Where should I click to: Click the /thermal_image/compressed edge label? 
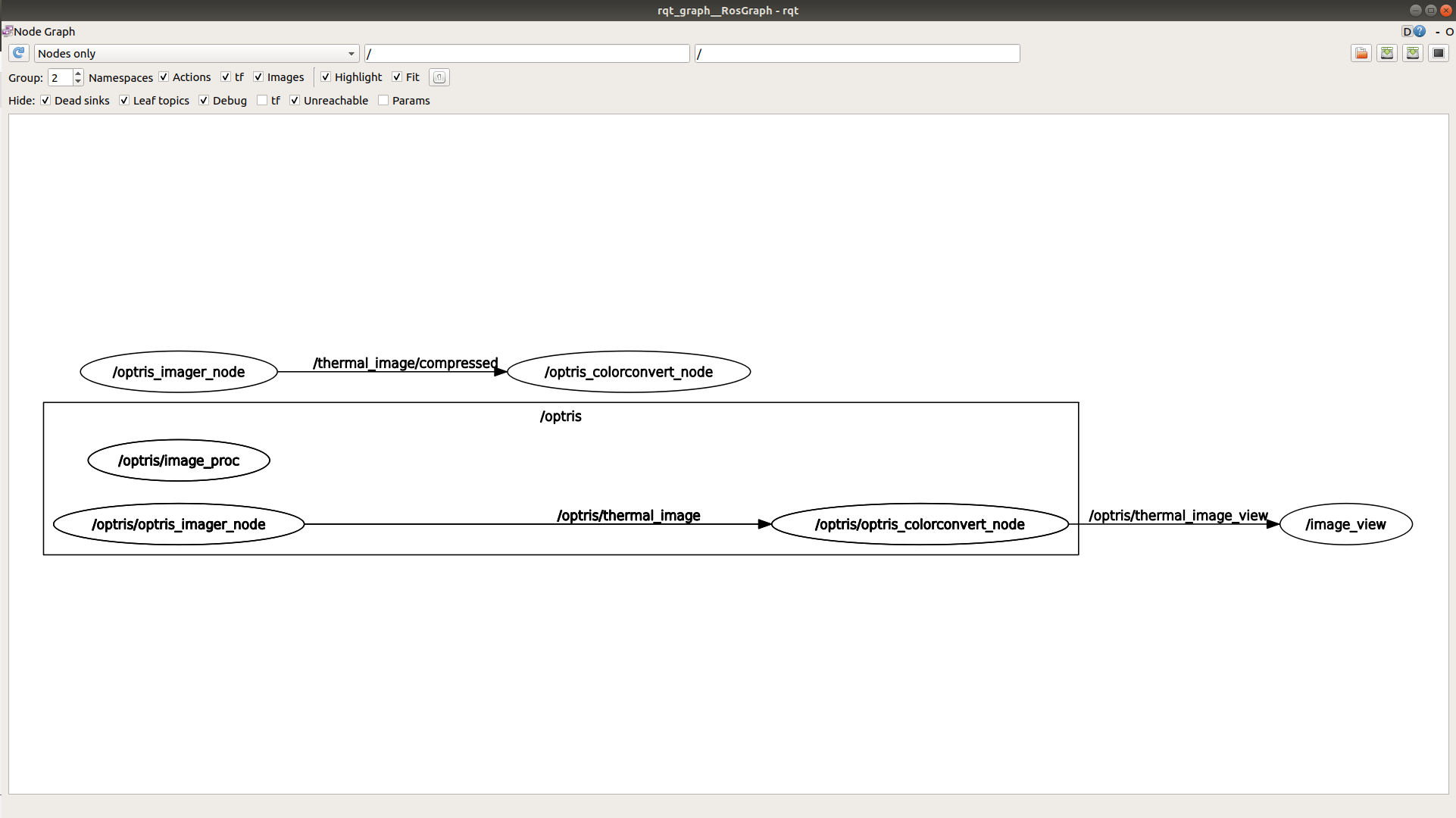point(406,363)
